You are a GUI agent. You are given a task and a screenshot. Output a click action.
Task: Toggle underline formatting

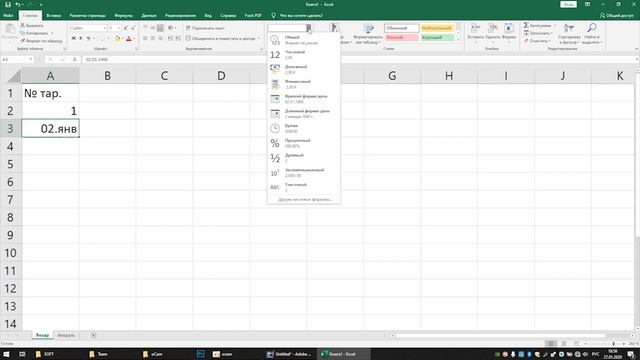(88, 38)
